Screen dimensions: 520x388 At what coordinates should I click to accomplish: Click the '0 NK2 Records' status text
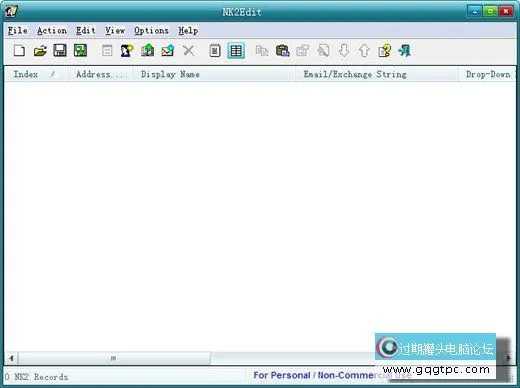click(37, 377)
